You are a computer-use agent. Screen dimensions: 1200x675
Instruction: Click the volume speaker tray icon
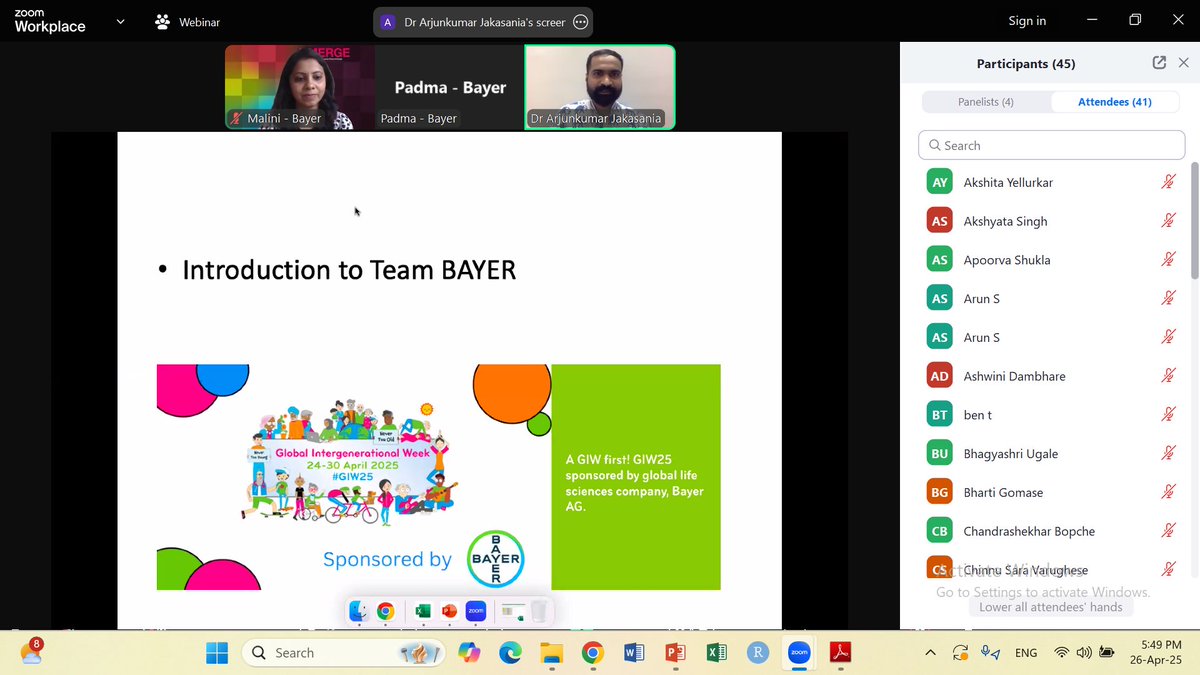[x=1085, y=653]
